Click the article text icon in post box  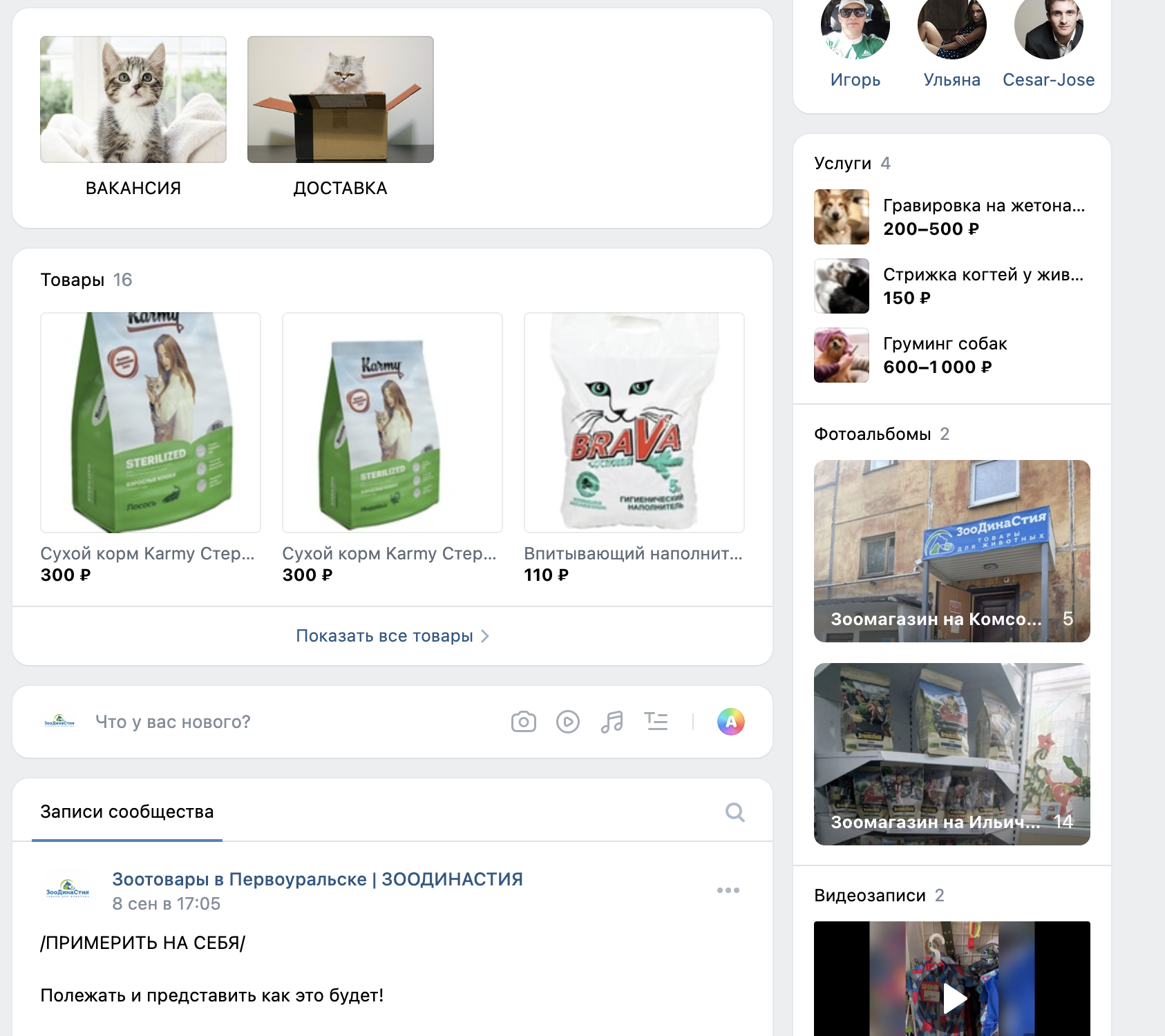(x=656, y=722)
